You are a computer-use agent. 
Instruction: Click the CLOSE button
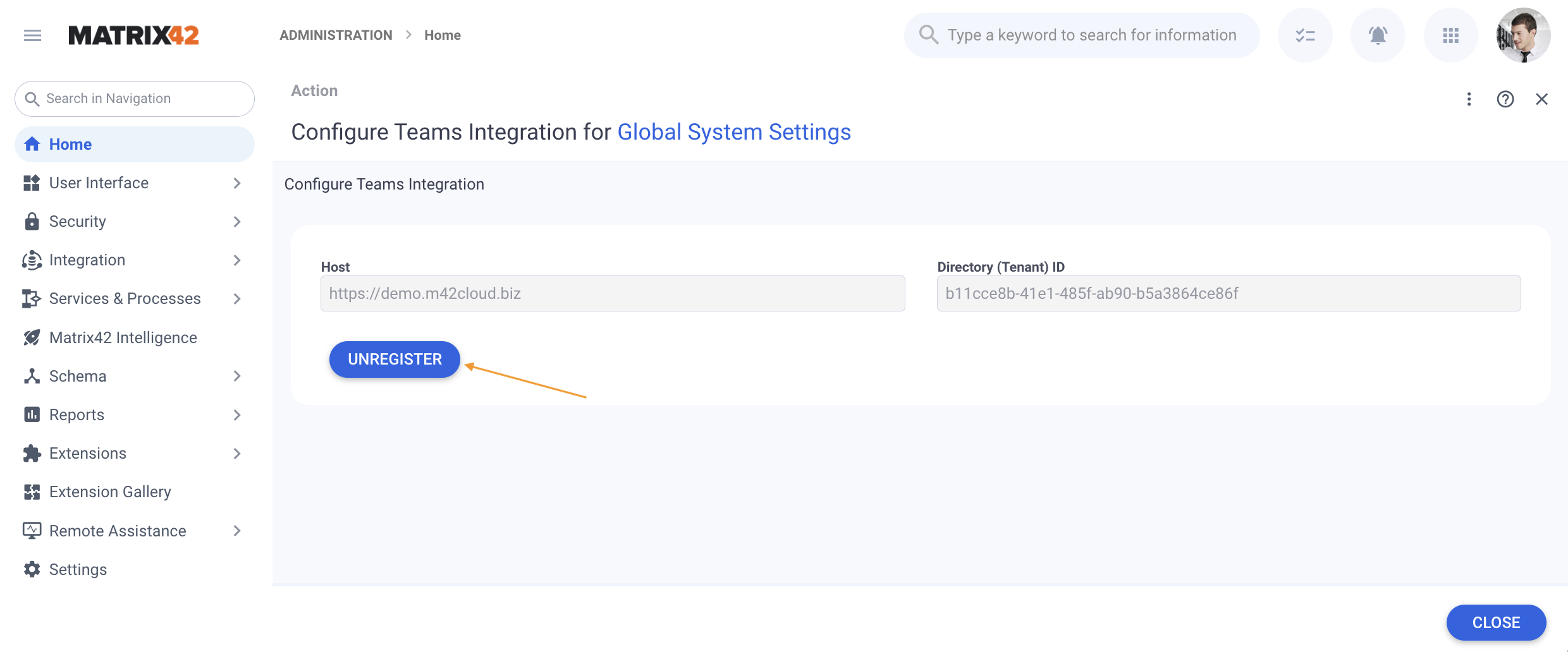point(1496,622)
